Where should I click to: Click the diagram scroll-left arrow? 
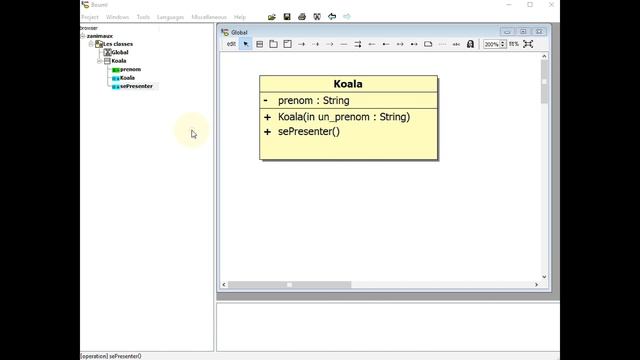pos(224,284)
